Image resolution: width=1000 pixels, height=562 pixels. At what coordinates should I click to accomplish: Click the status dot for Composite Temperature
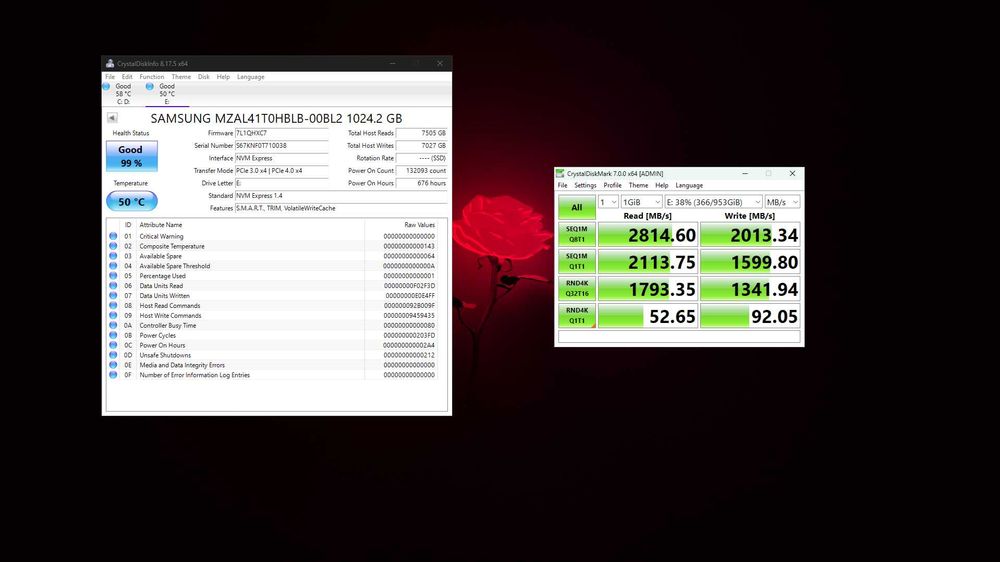(x=113, y=246)
